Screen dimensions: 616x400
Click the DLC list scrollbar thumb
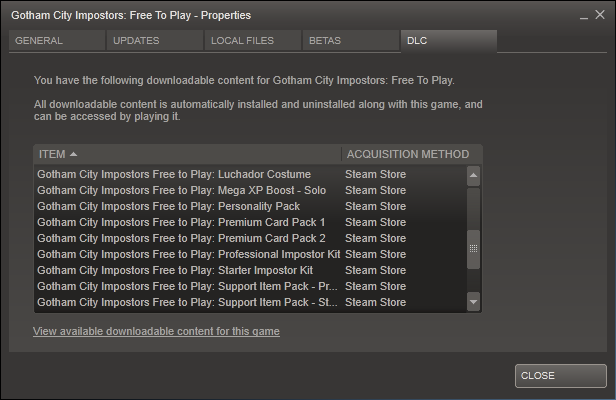473,249
